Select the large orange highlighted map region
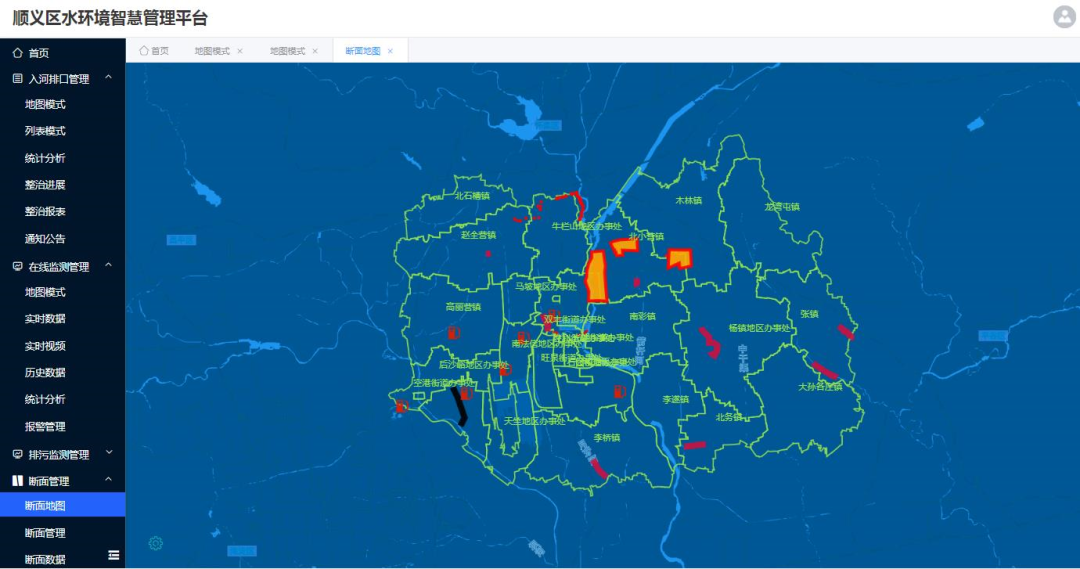 click(596, 277)
